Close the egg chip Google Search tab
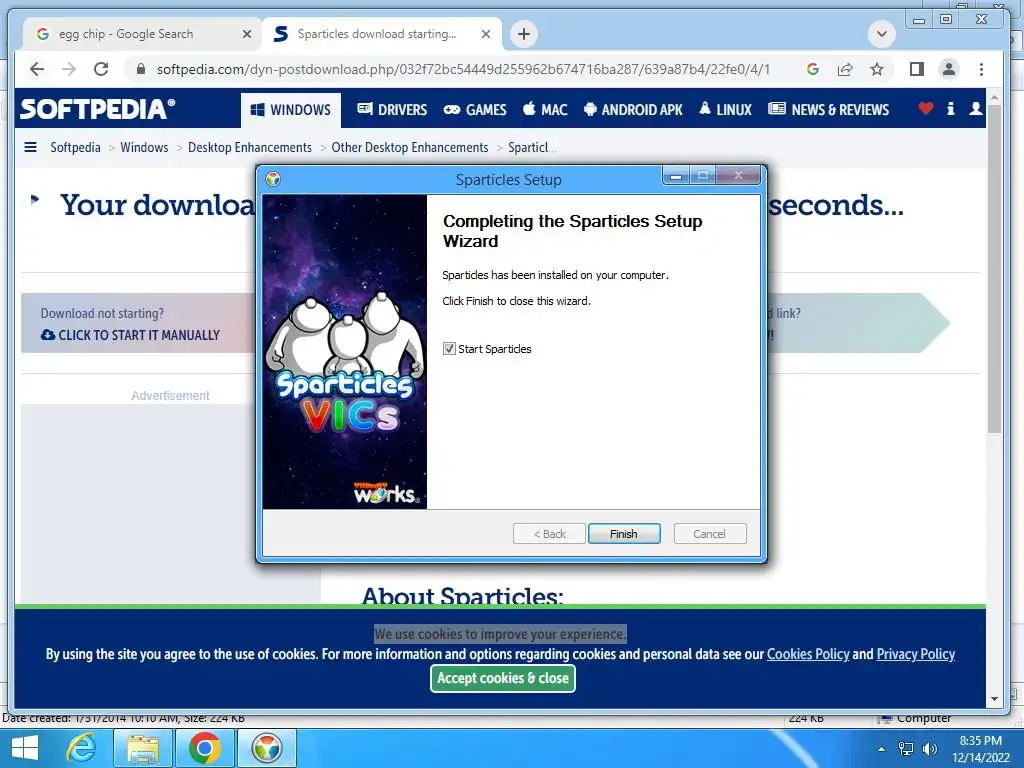The height and width of the screenshot is (768, 1024). pos(247,34)
